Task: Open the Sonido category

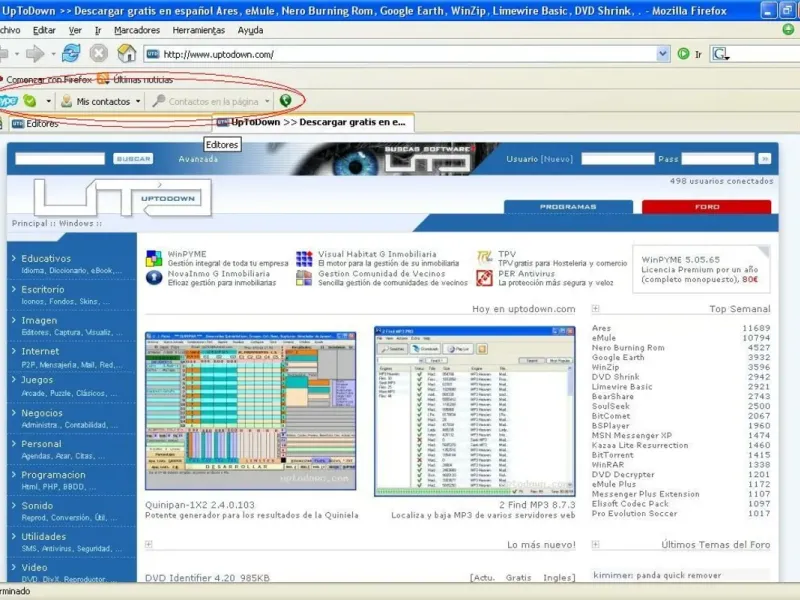Action: pyautogui.click(x=37, y=506)
